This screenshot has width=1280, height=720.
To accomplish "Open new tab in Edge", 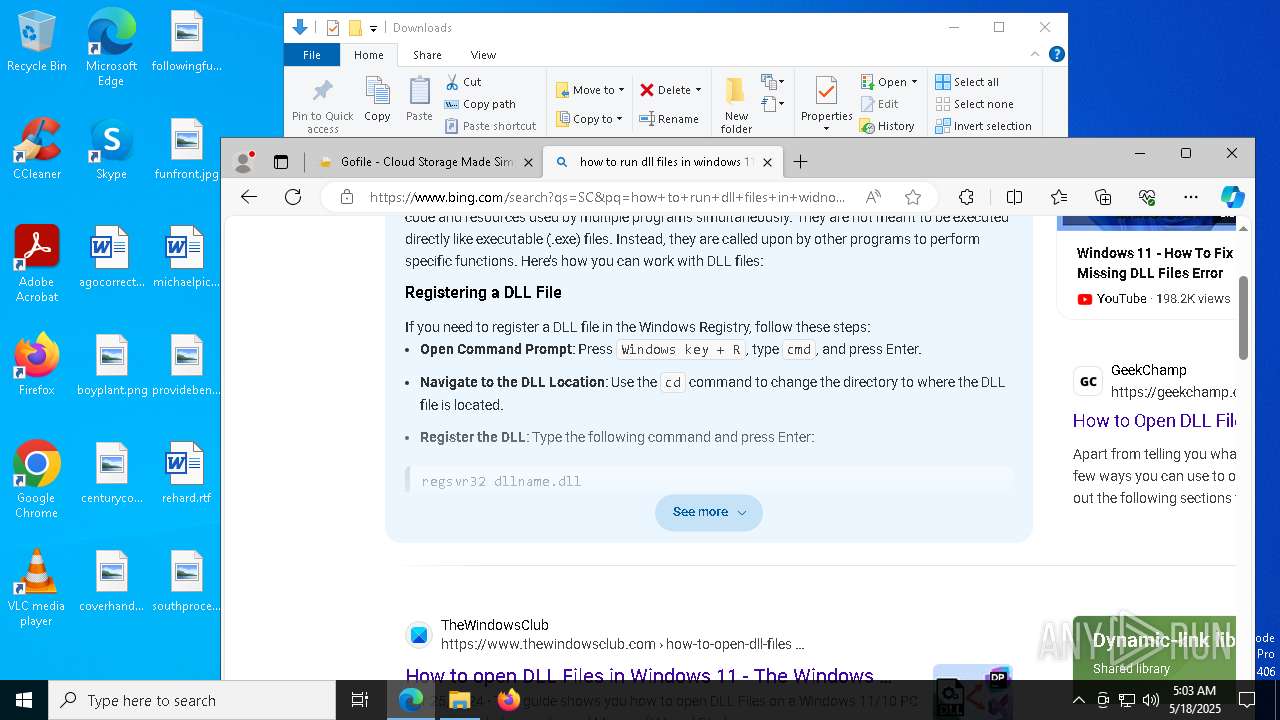I will (x=800, y=162).
